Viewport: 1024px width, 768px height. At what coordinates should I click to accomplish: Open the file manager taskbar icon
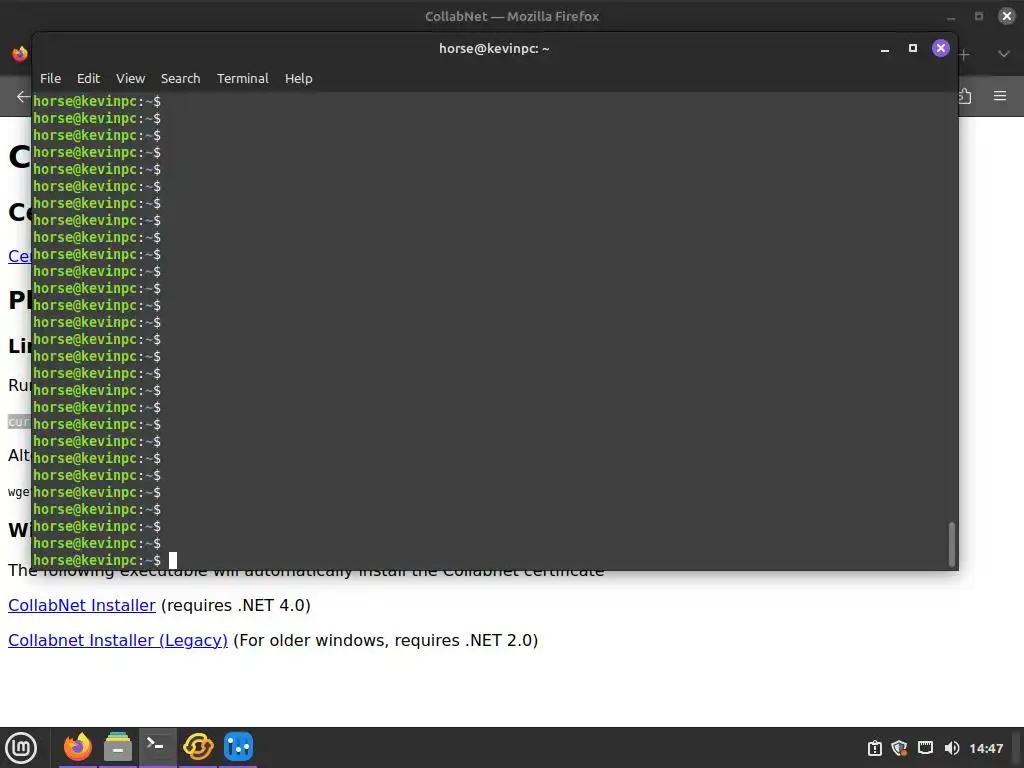pyautogui.click(x=118, y=746)
